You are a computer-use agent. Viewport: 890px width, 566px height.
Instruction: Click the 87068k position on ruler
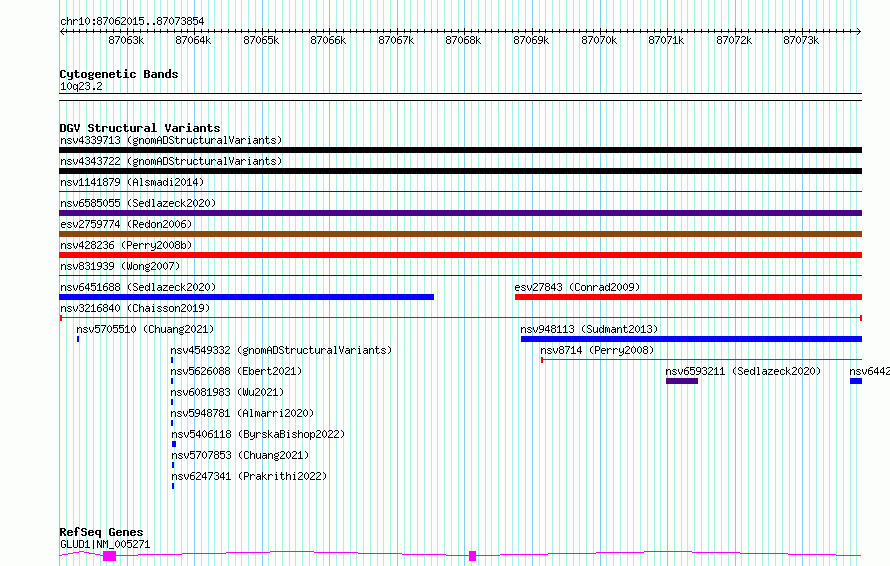coord(463,40)
